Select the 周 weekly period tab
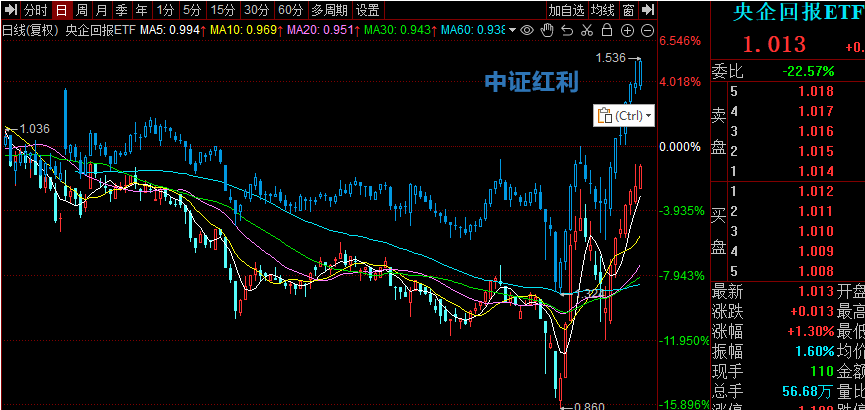865x410 pixels. coord(82,10)
